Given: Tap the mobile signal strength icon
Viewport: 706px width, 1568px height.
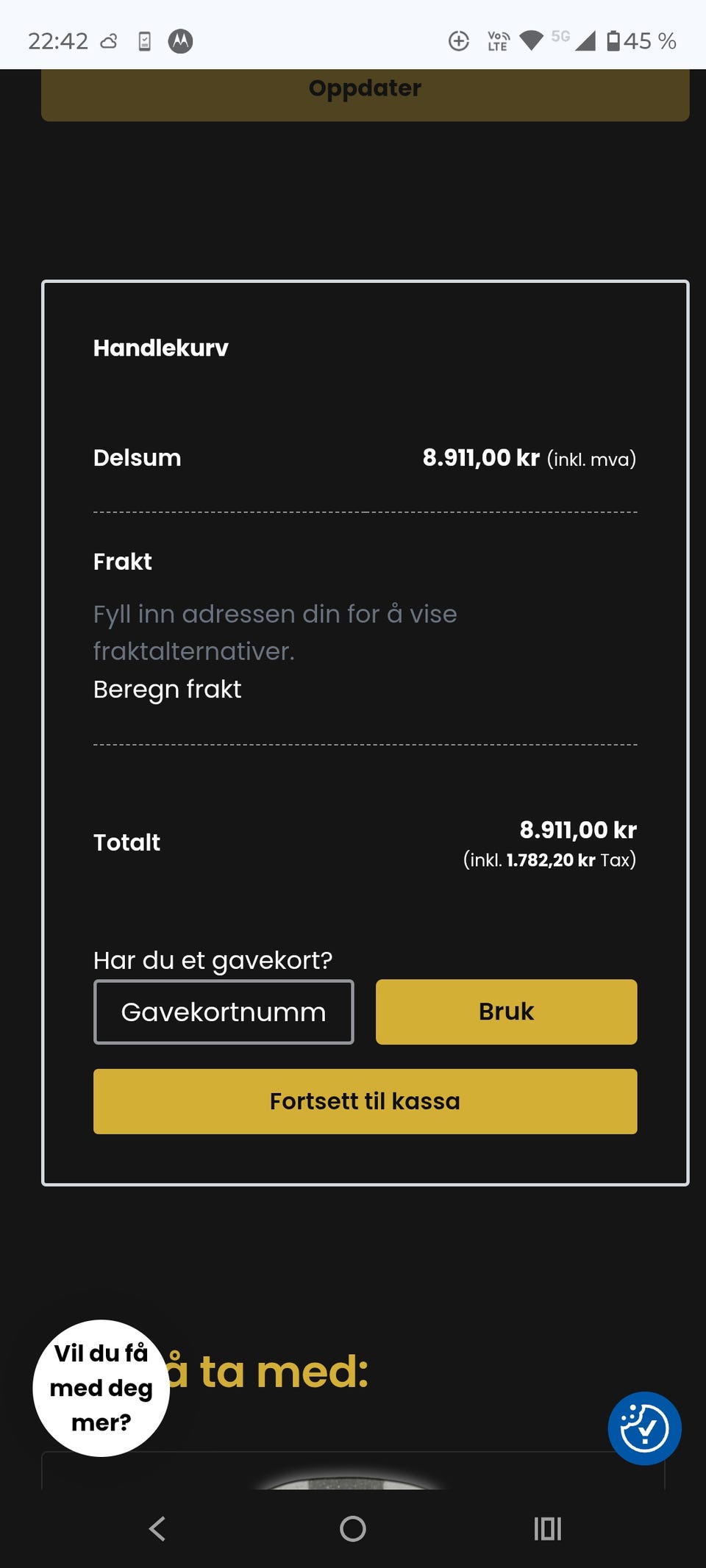Looking at the screenshot, I should (x=585, y=40).
